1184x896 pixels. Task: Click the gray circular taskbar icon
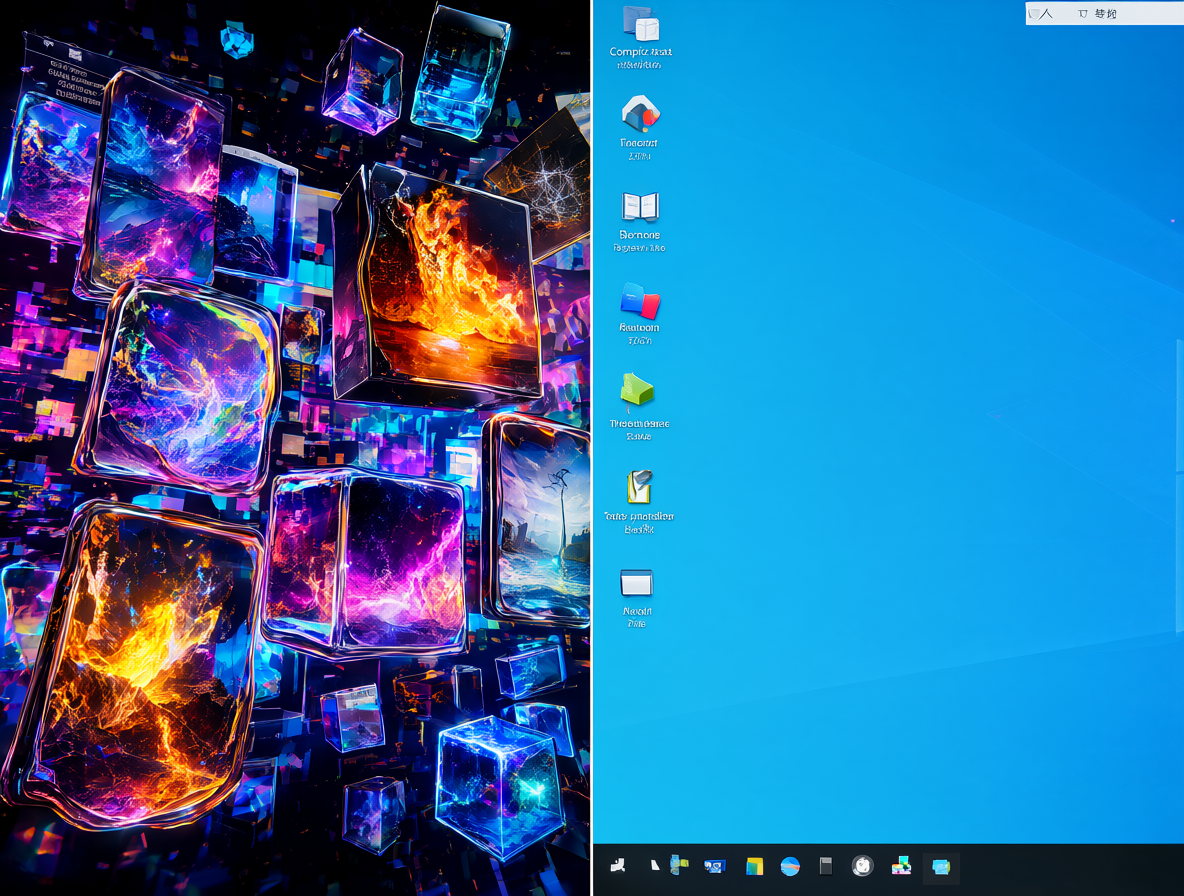tap(862, 866)
